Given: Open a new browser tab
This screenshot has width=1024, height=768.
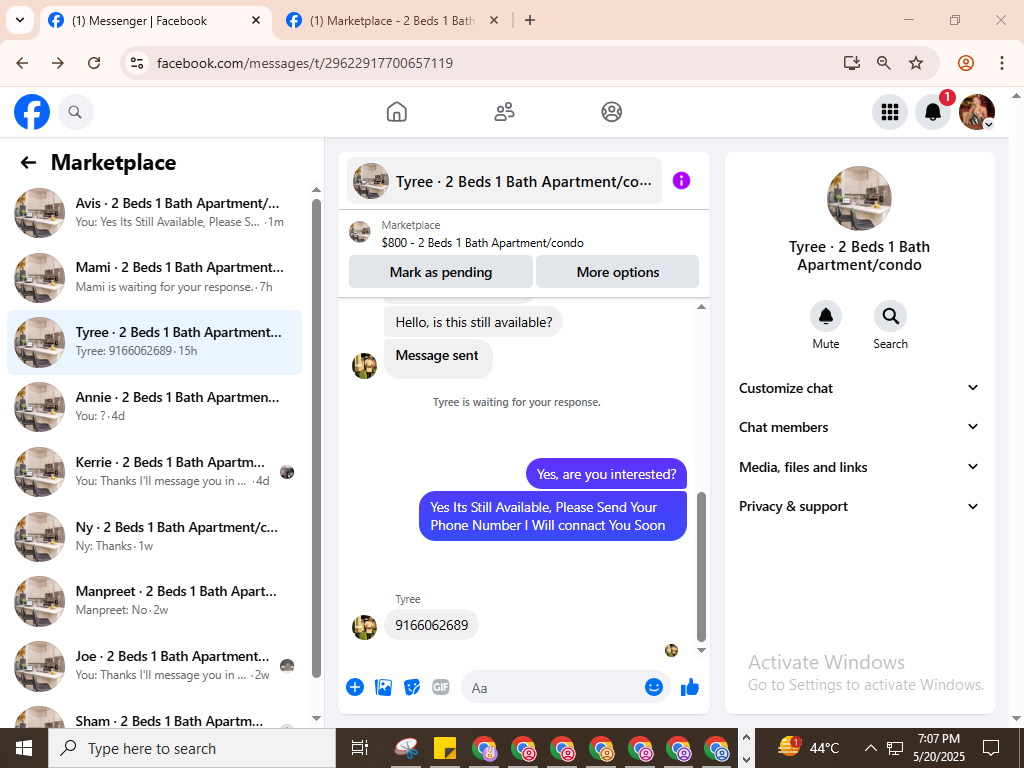Looking at the screenshot, I should pyautogui.click(x=530, y=21).
